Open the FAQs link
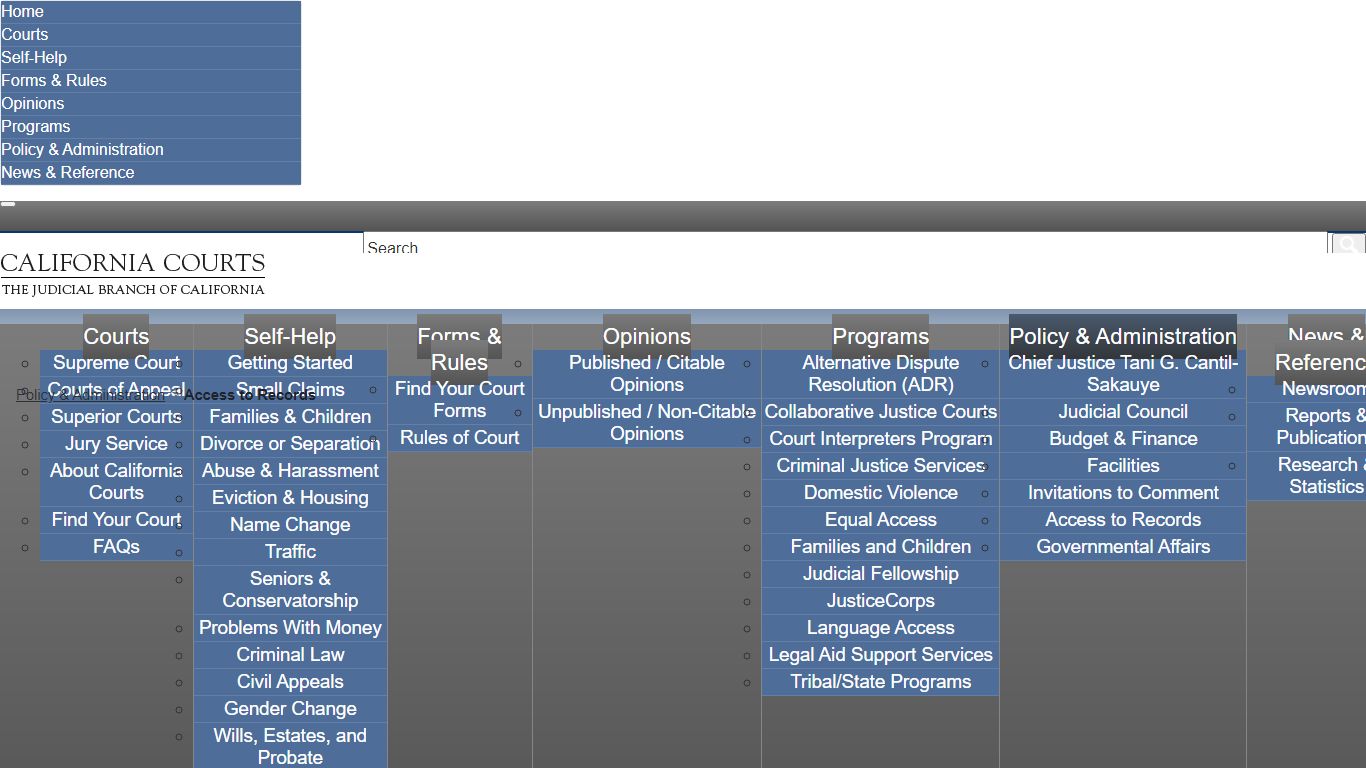Viewport: 1366px width, 768px height. click(116, 547)
